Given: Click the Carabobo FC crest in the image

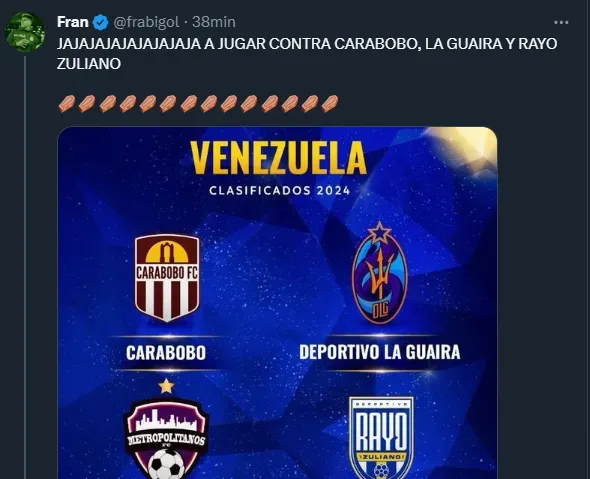Looking at the screenshot, I should pyautogui.click(x=167, y=278).
